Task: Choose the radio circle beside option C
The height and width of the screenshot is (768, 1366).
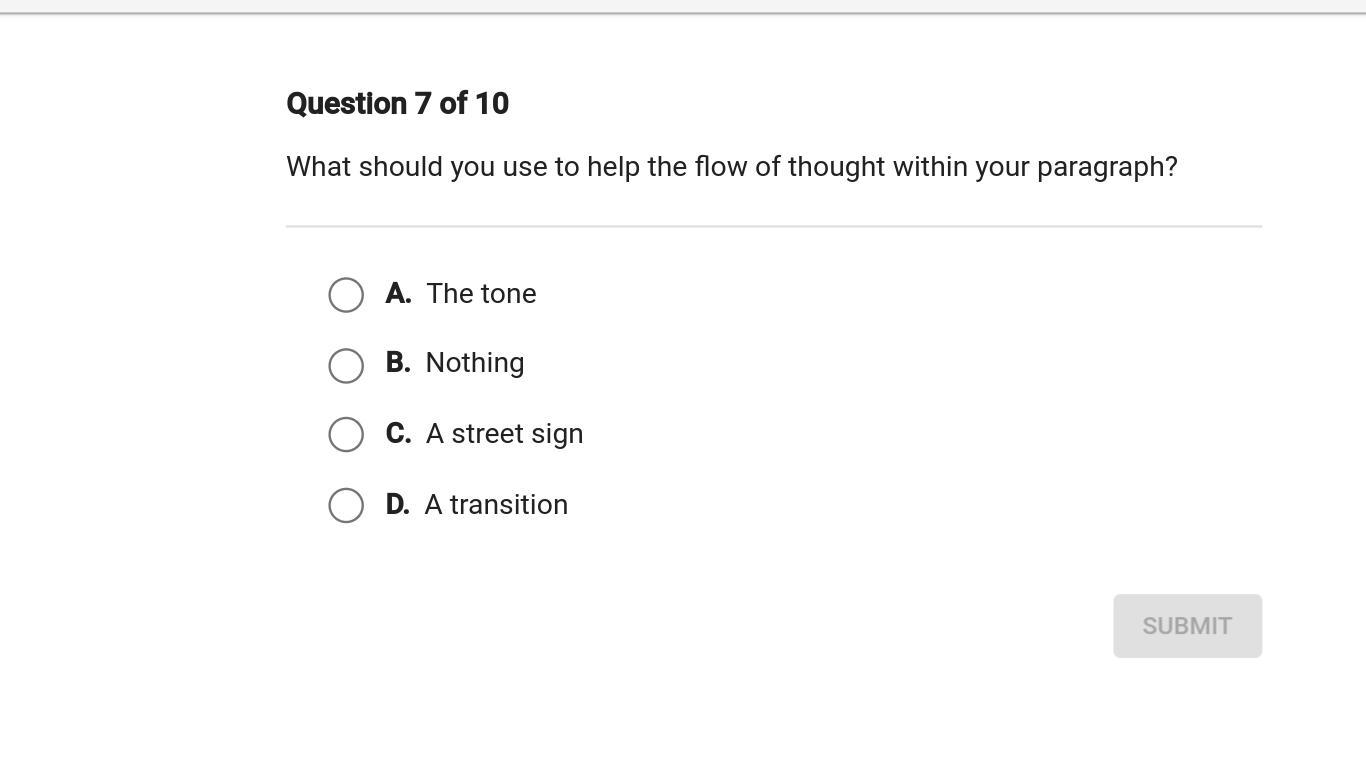Action: coord(346,434)
